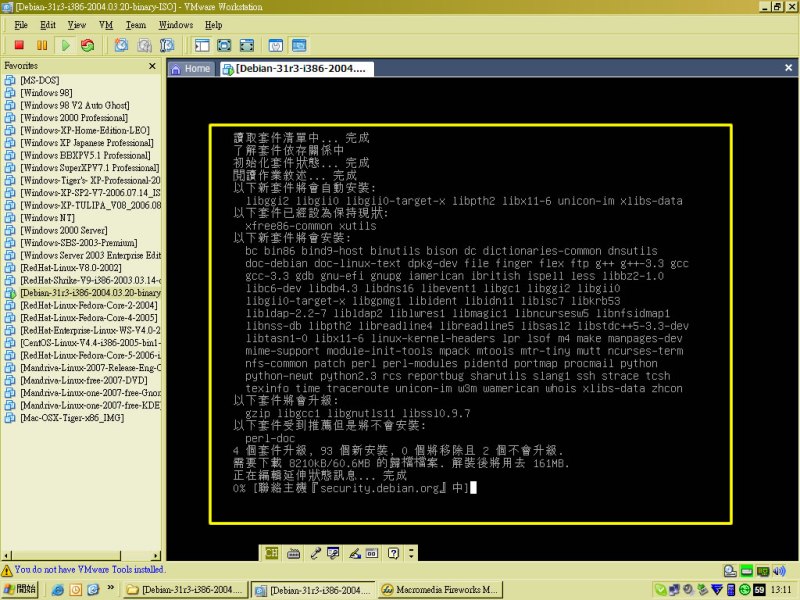800x600 pixels.
Task: Select [RedHat-Linux-Fedora-Core-4-2005] favorite
Action: tap(89, 318)
